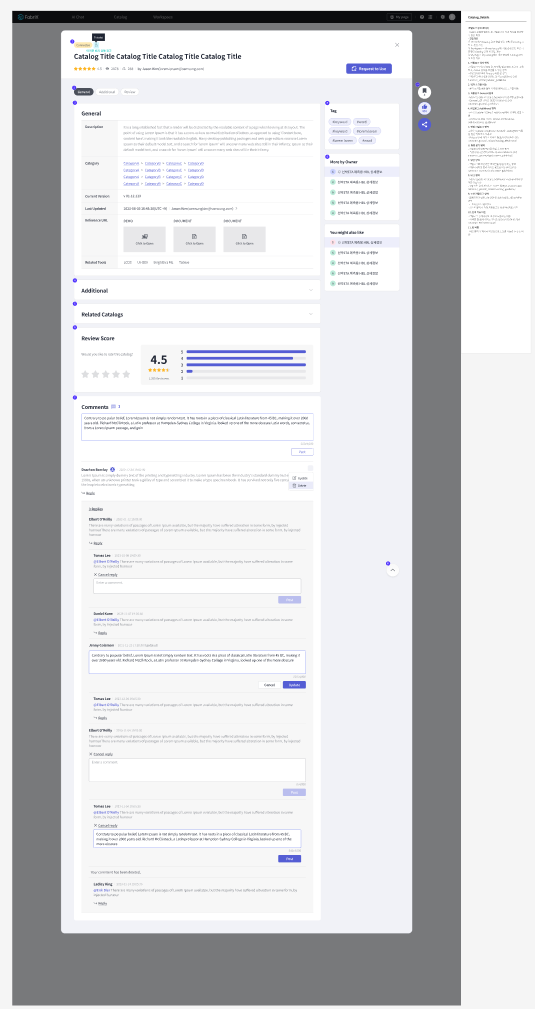Viewport: 535px width, 1009px height.
Task: Click the 2-star rating bar
Action: coord(247,372)
